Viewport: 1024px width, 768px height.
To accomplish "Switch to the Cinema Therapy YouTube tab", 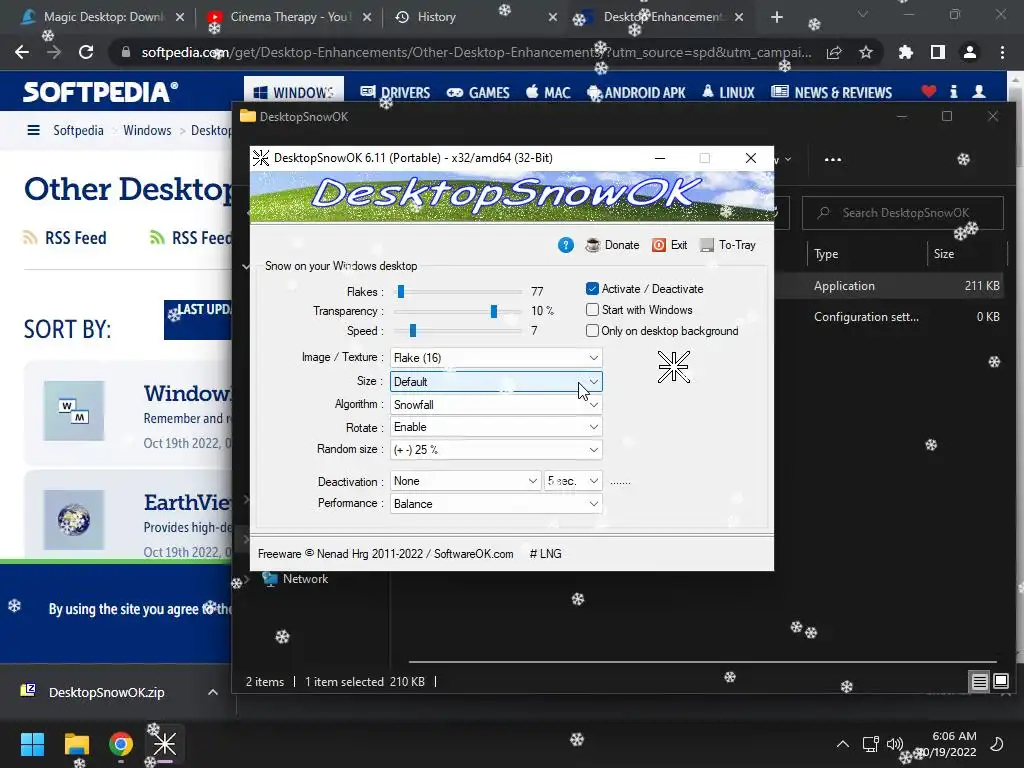I will coord(289,17).
